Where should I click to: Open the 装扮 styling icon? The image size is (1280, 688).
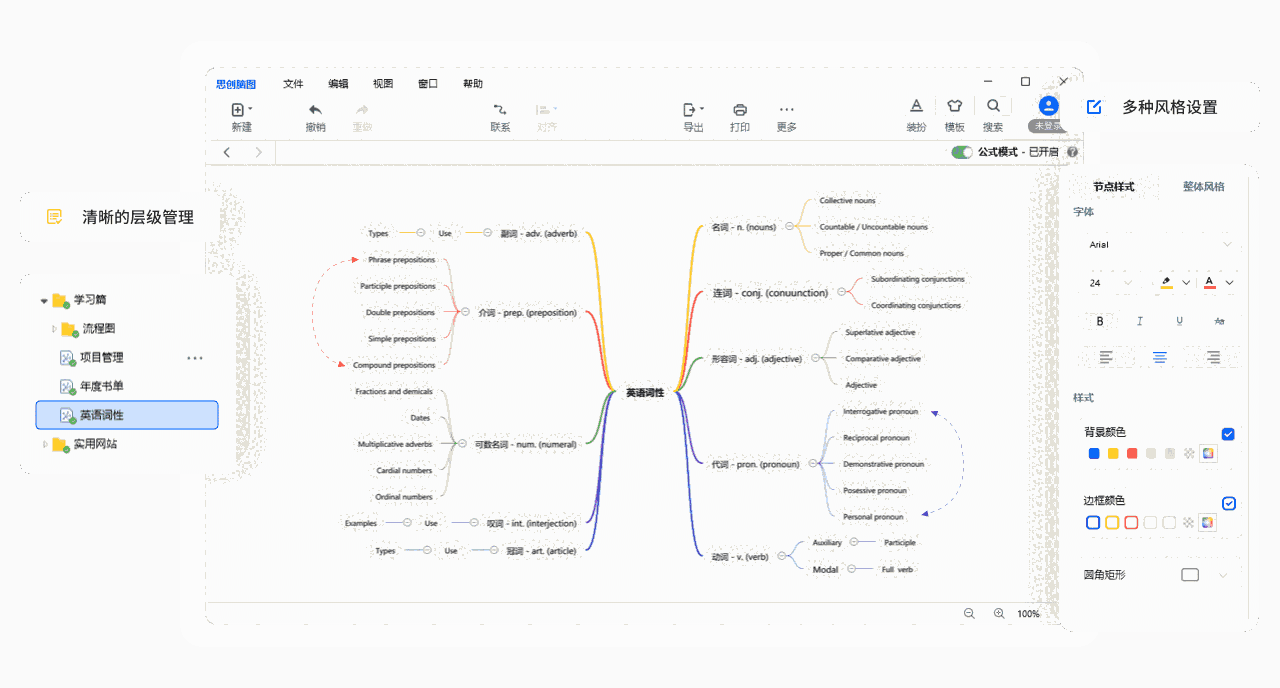pyautogui.click(x=916, y=105)
